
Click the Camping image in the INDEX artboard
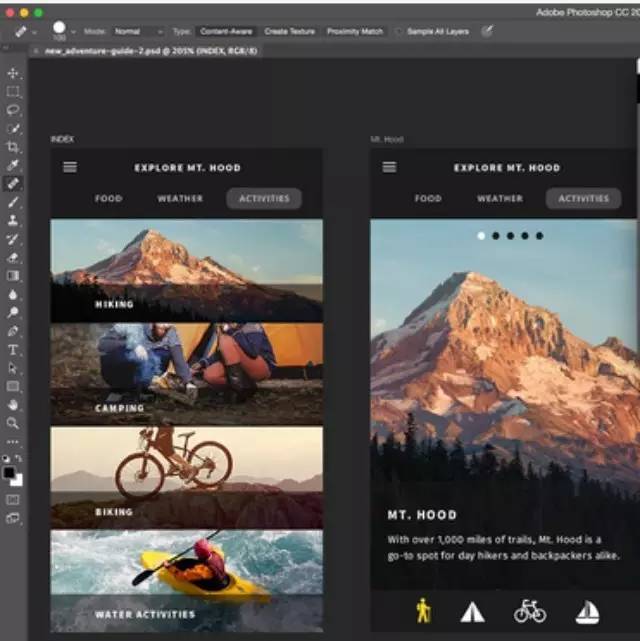click(x=186, y=373)
